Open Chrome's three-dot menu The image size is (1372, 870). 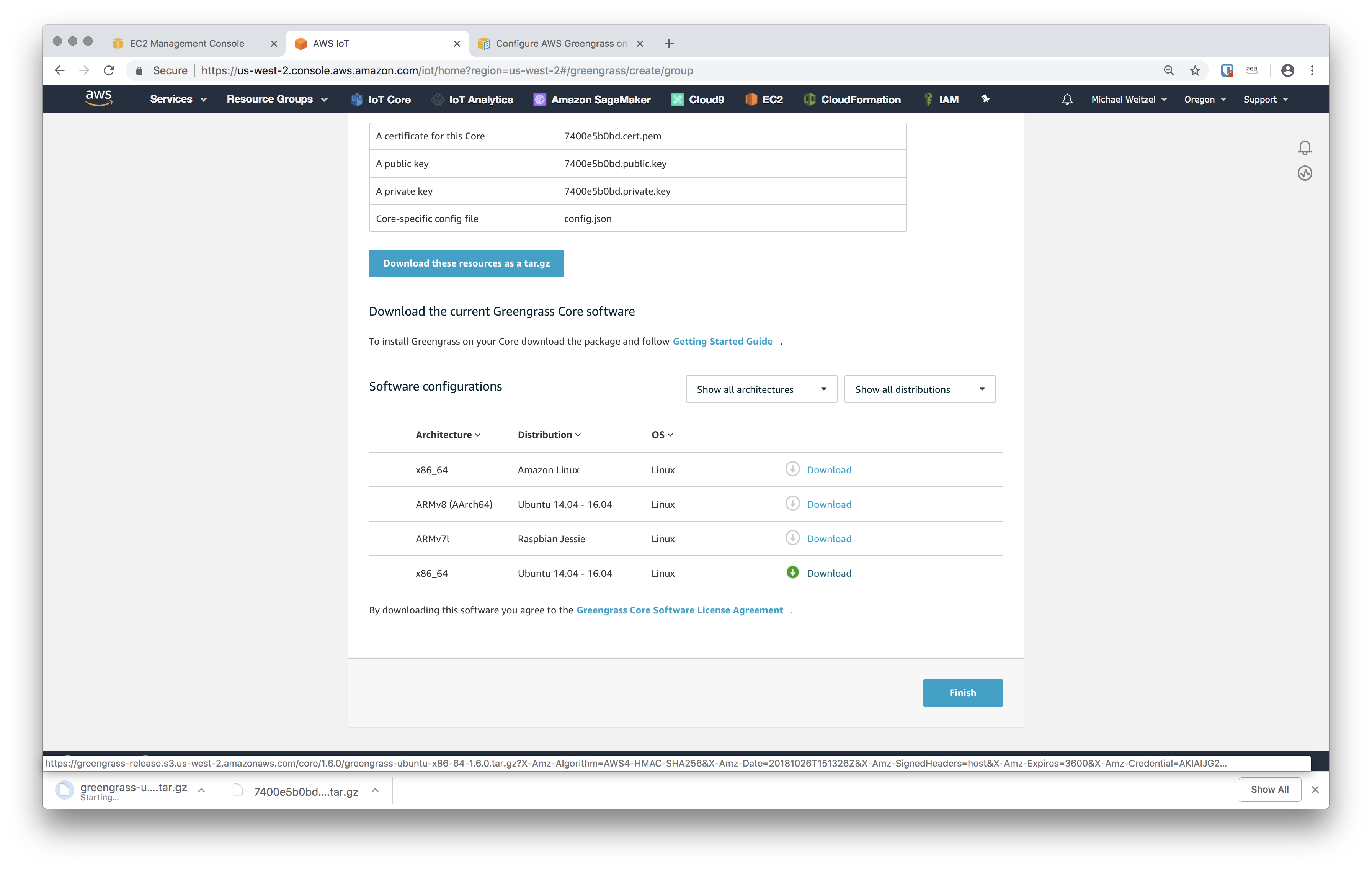tap(1312, 70)
